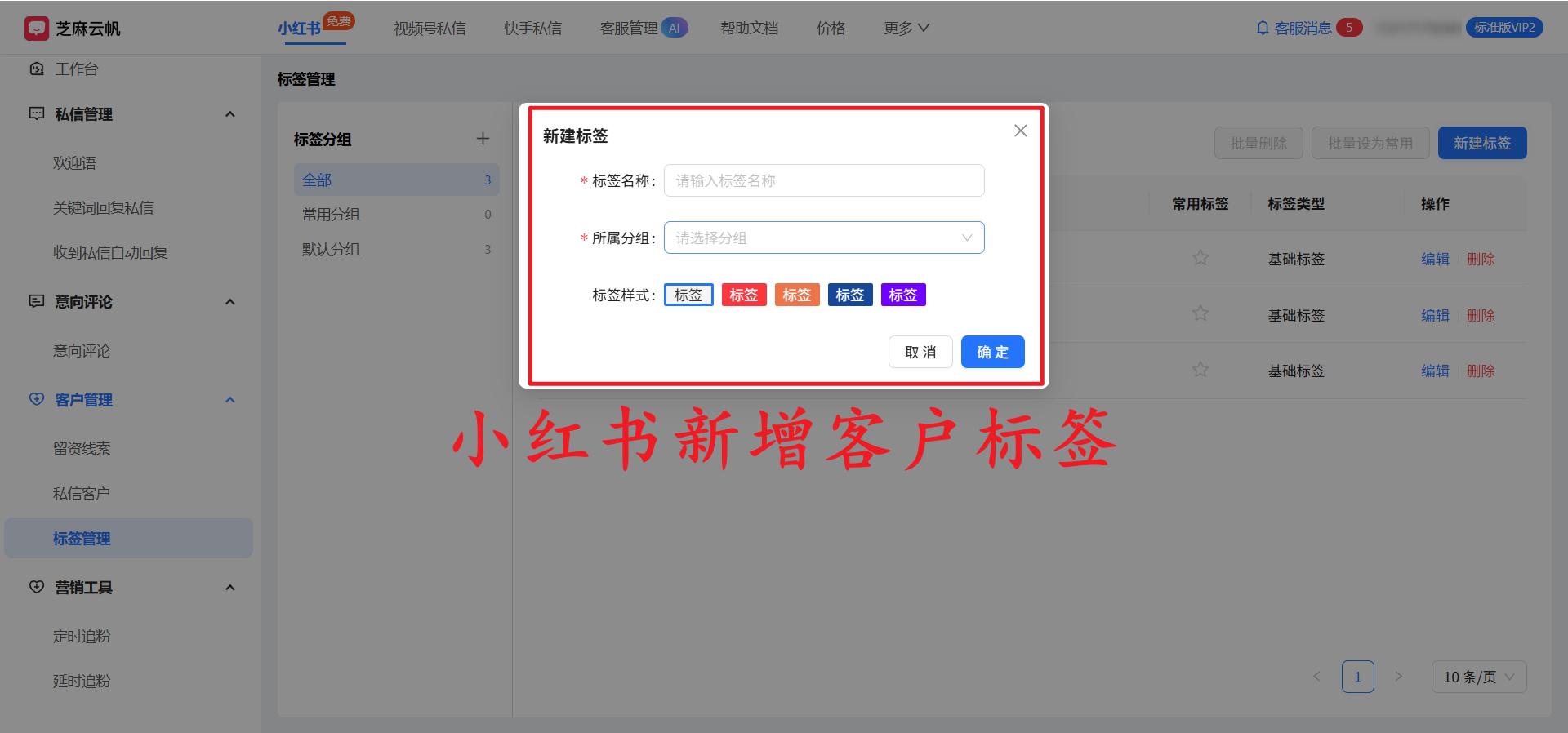The width and height of the screenshot is (1568, 733).
Task: Switch to the 快手私信 tab
Action: click(532, 29)
